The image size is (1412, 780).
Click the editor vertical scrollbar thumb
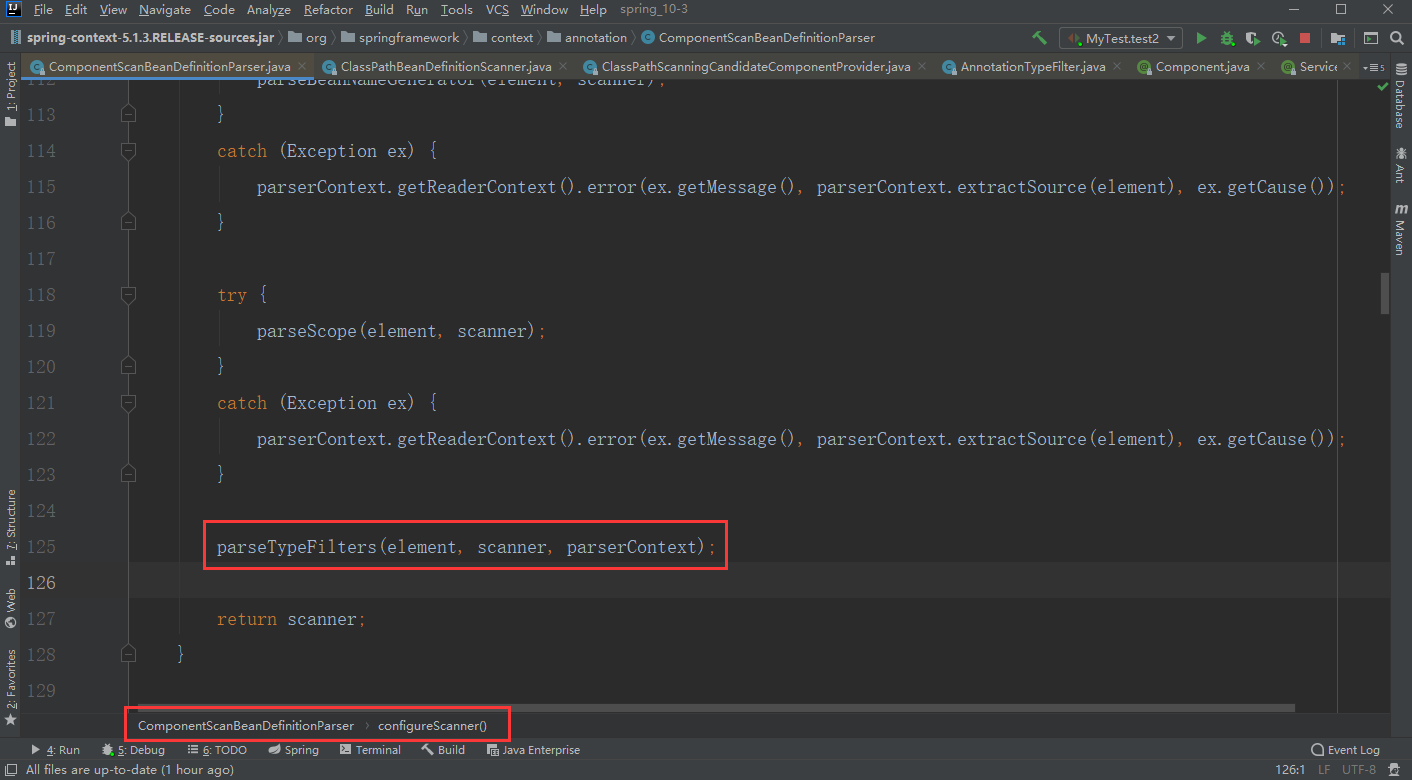(1384, 293)
